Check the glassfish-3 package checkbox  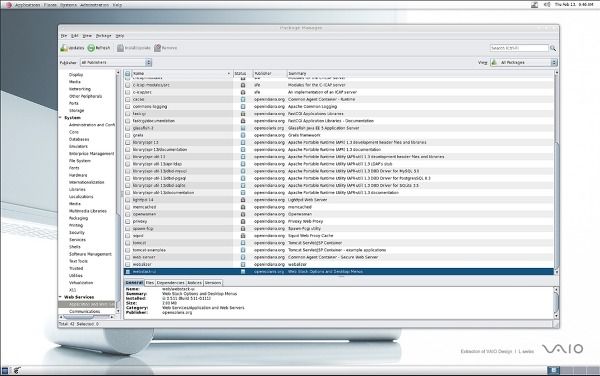tap(128, 128)
